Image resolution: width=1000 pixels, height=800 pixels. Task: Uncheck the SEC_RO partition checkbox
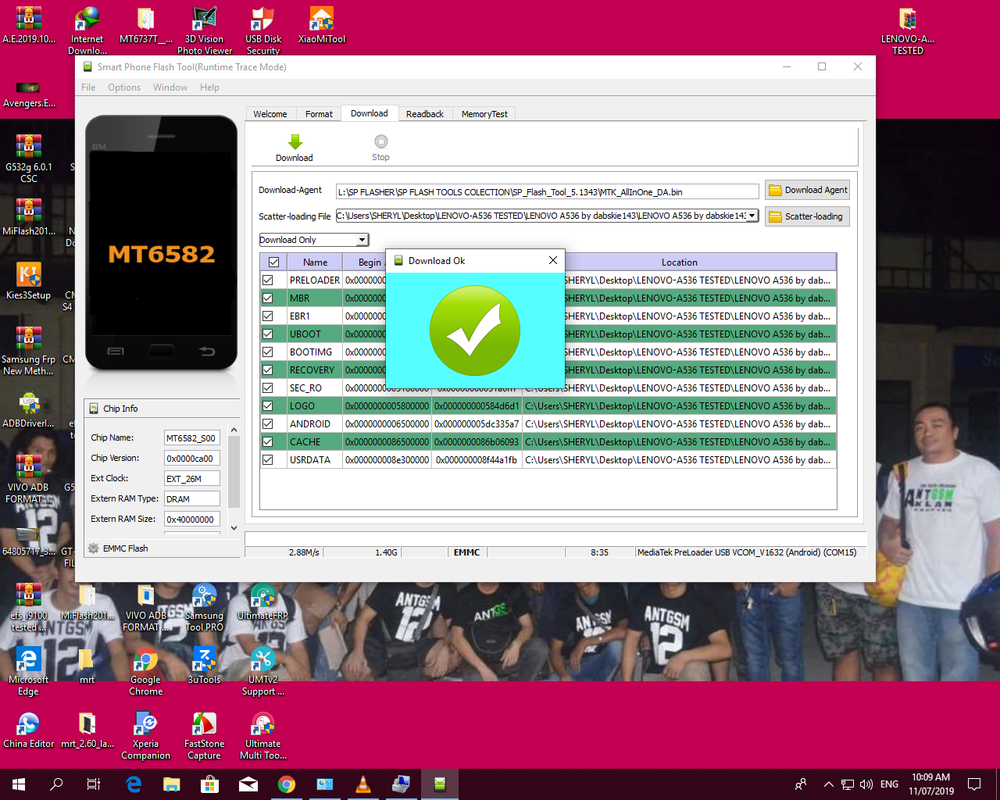click(268, 388)
